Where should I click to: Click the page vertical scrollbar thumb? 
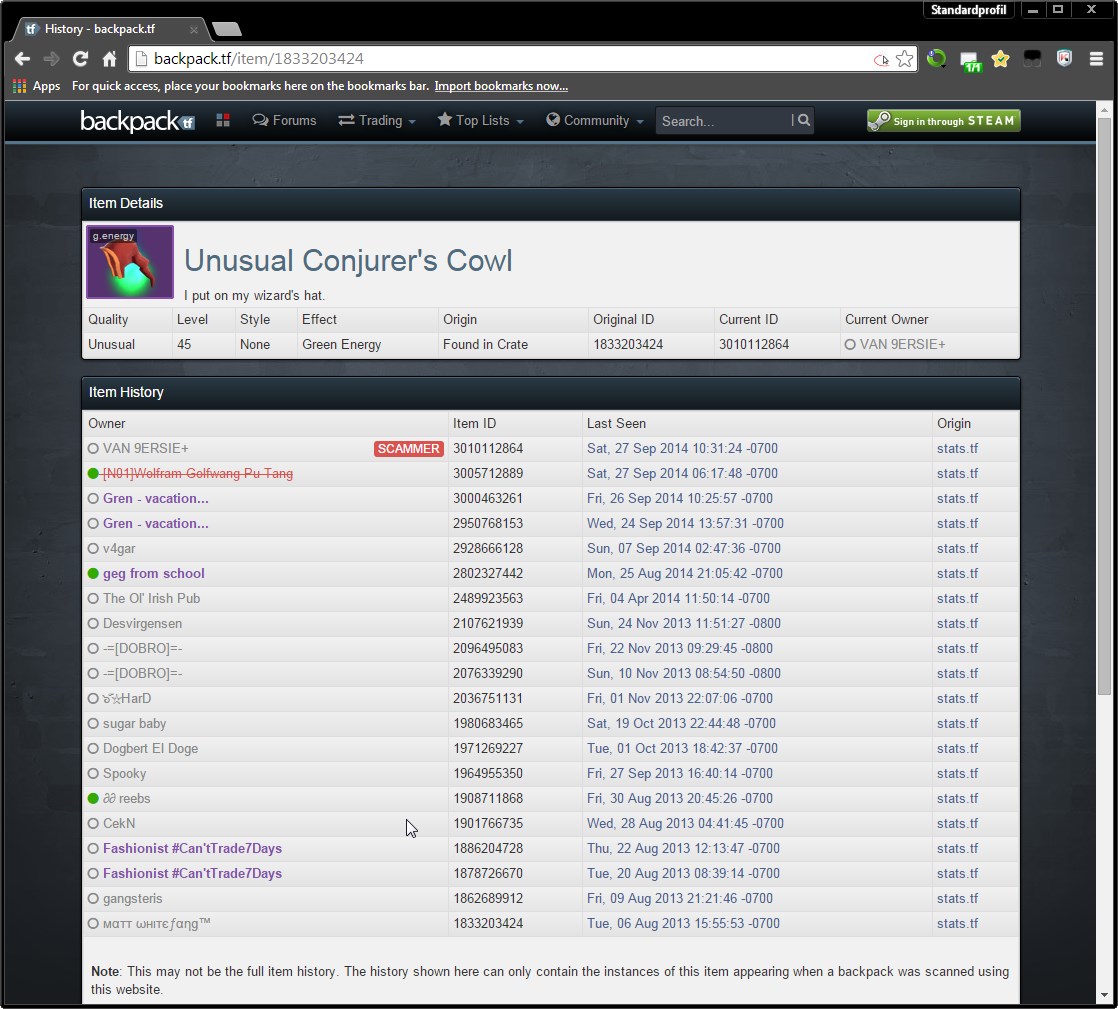tap(1104, 406)
